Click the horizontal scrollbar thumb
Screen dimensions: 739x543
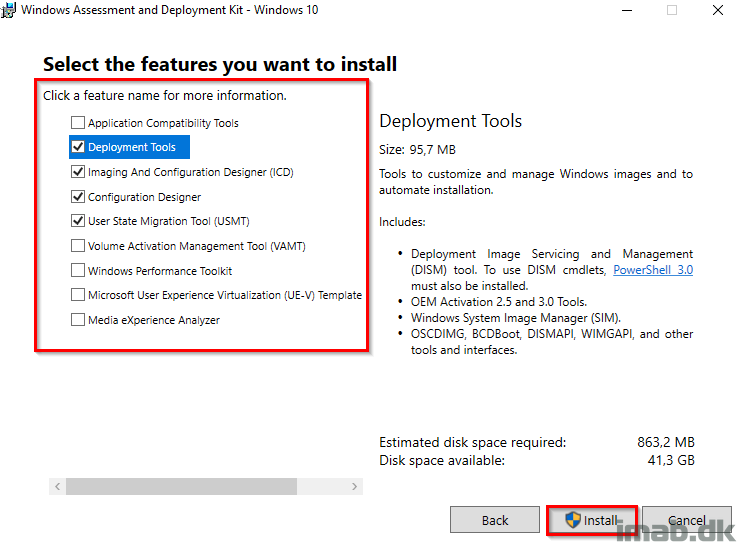(x=181, y=486)
